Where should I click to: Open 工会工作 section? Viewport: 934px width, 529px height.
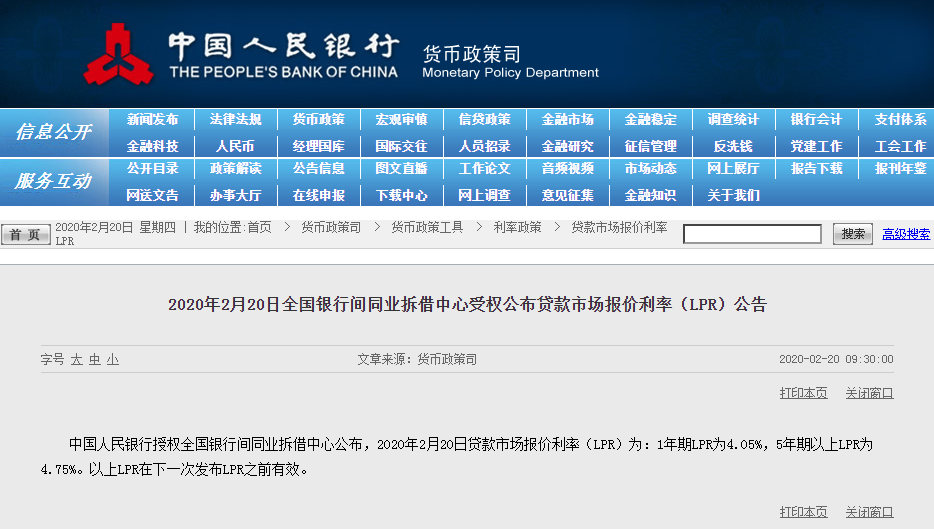pyautogui.click(x=900, y=146)
